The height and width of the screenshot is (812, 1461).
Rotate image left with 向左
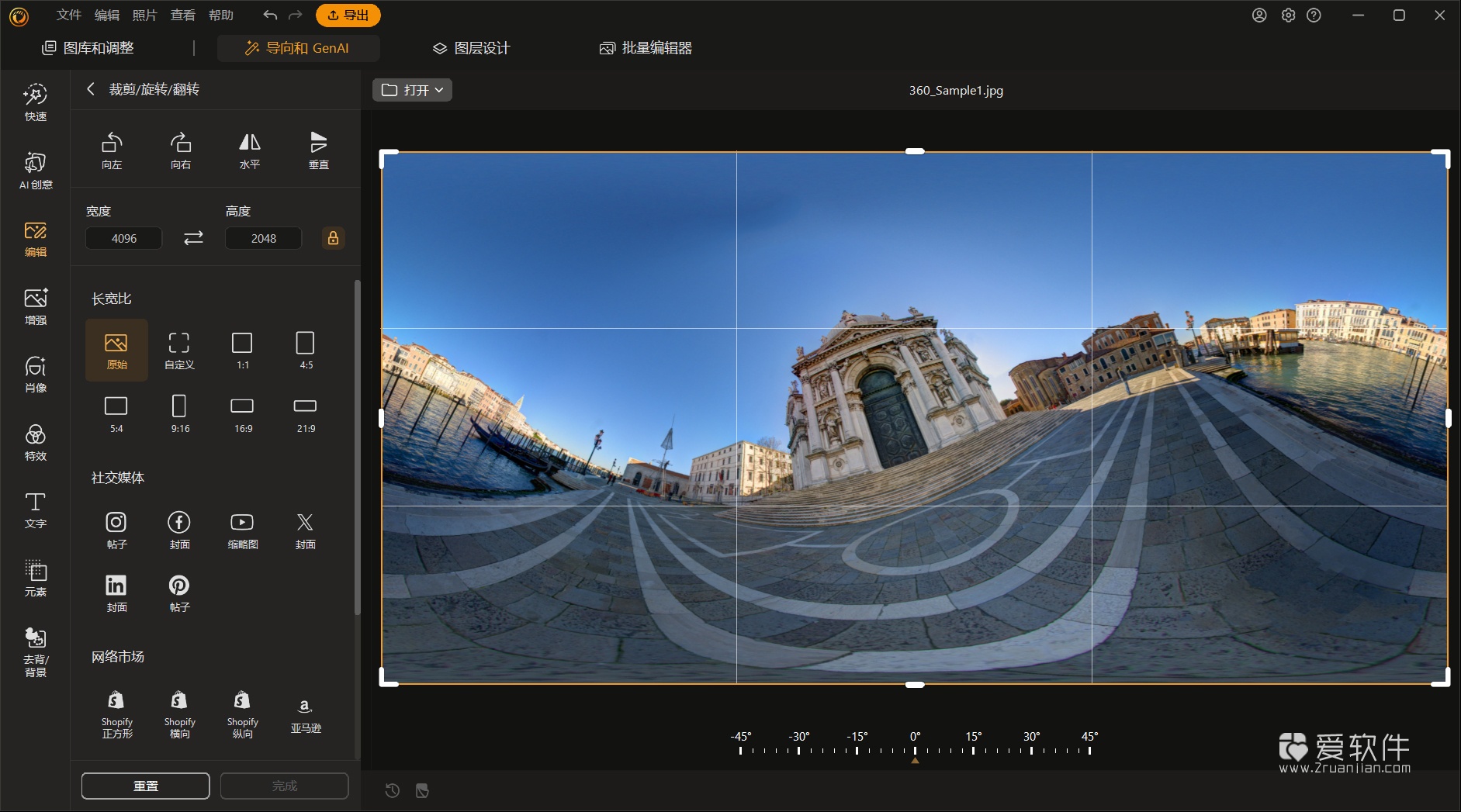pos(112,150)
